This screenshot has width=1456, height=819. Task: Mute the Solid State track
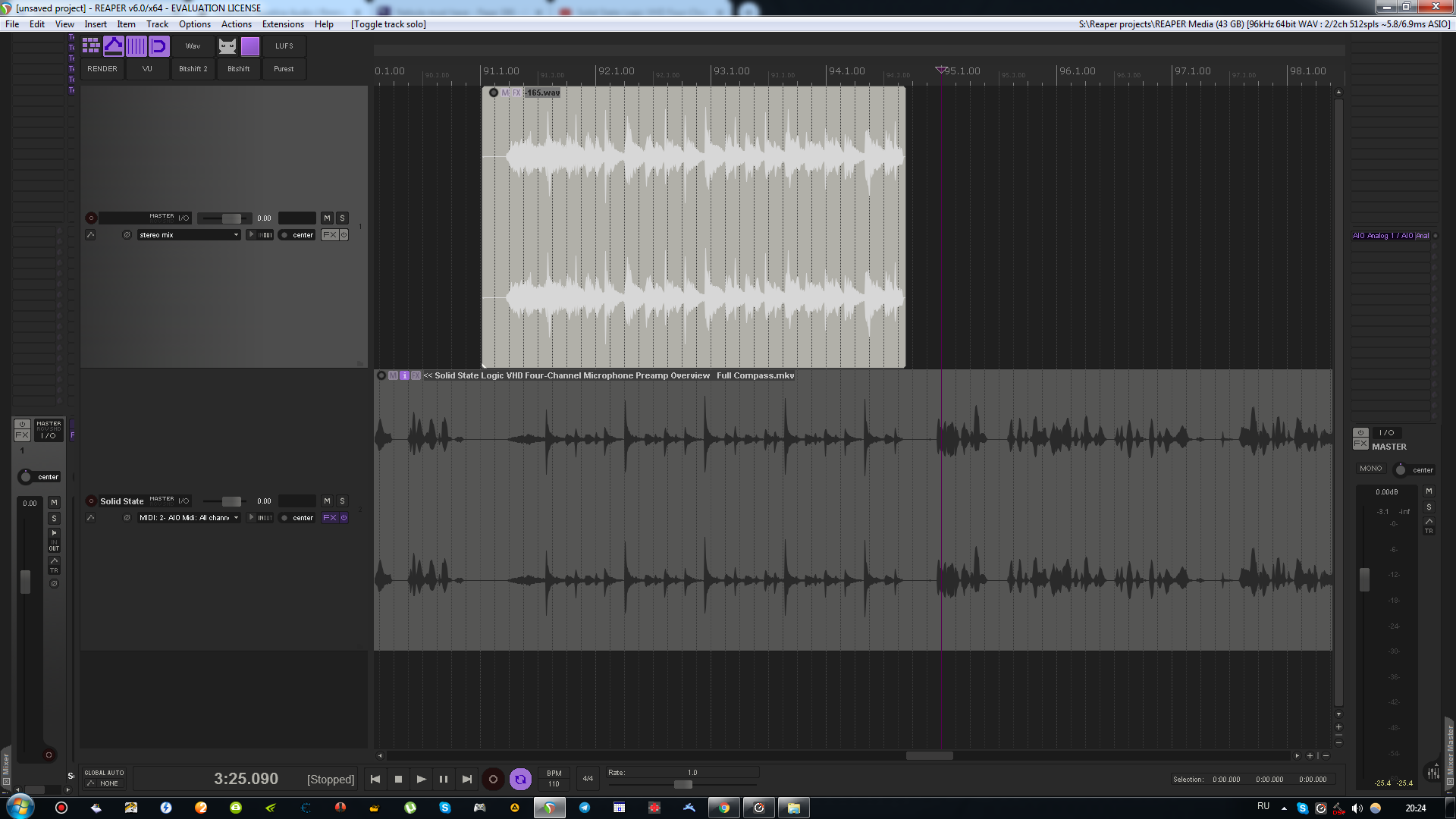coord(327,501)
